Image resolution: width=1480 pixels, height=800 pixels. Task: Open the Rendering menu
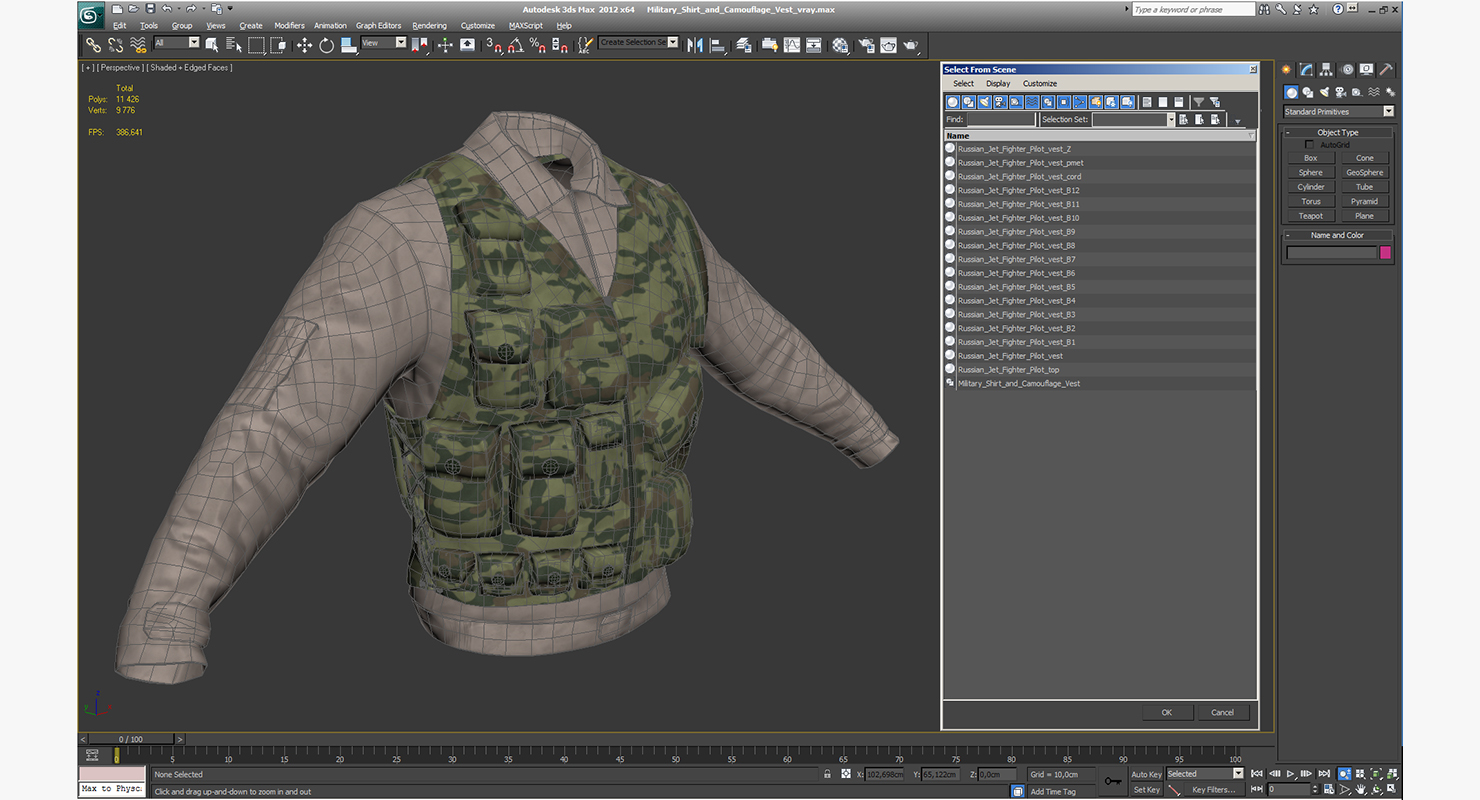pyautogui.click(x=430, y=26)
